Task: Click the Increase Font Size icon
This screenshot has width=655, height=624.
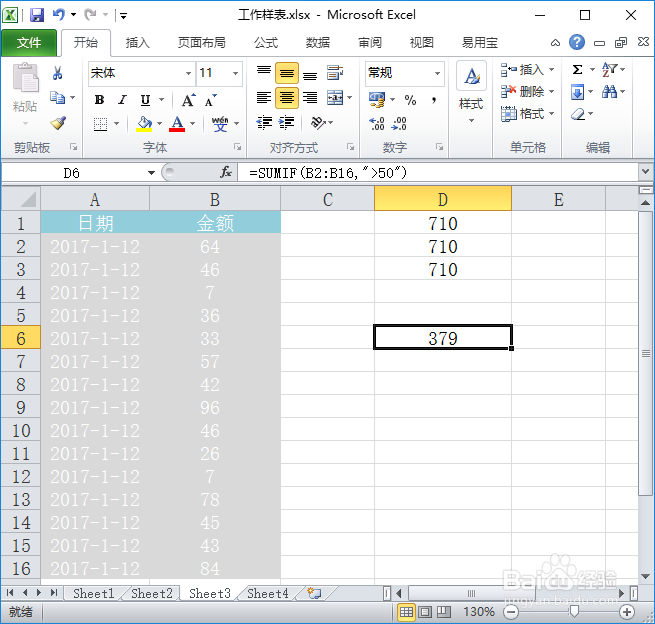Action: click(x=188, y=100)
